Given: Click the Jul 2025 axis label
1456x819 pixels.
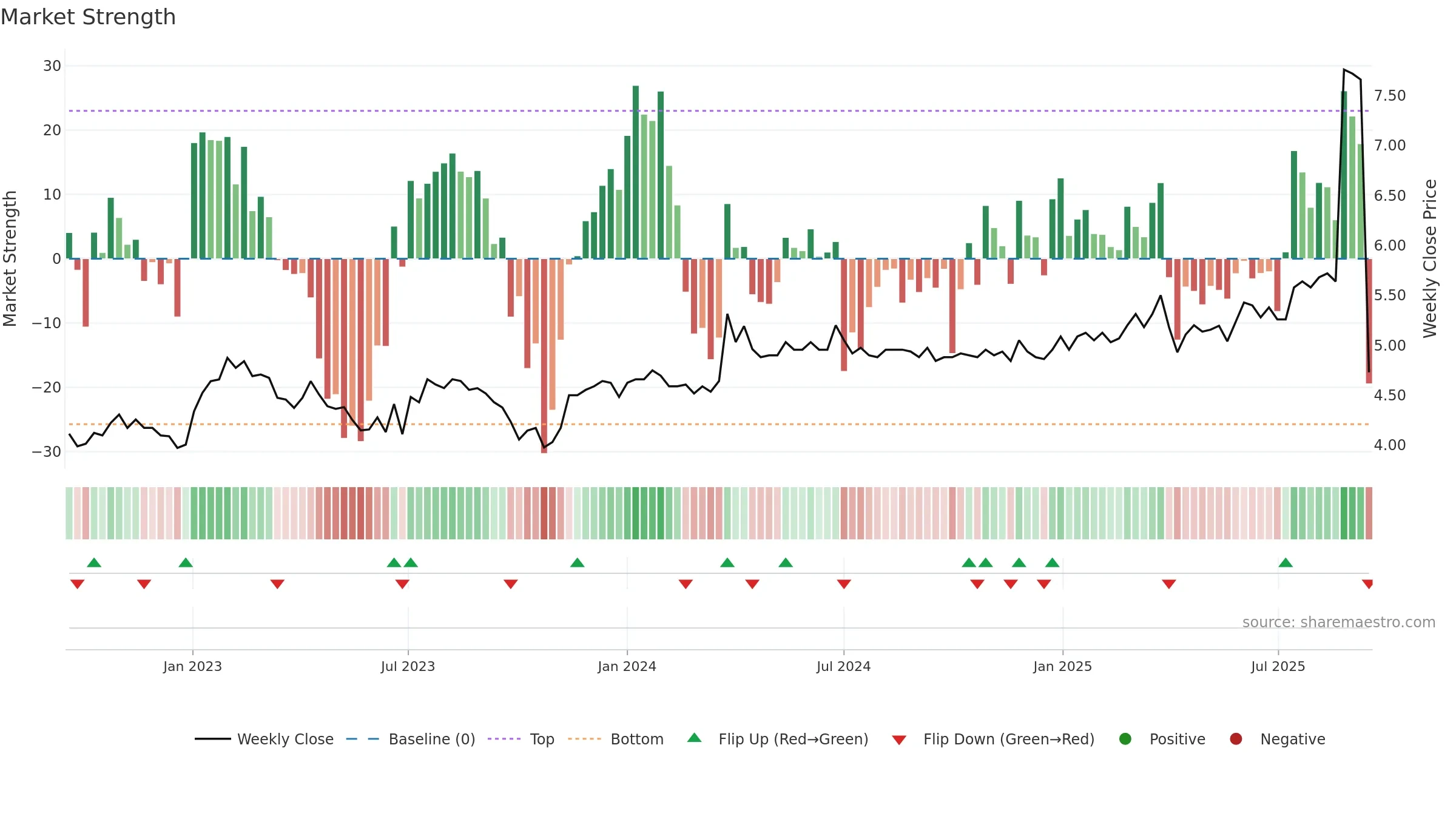Looking at the screenshot, I should [x=1278, y=666].
